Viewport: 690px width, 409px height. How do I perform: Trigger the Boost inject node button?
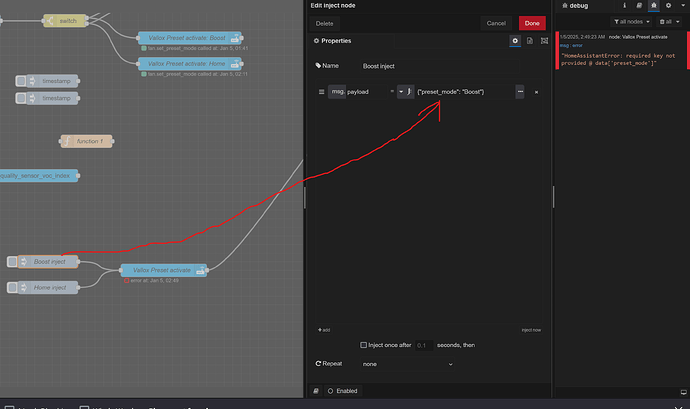(13, 262)
